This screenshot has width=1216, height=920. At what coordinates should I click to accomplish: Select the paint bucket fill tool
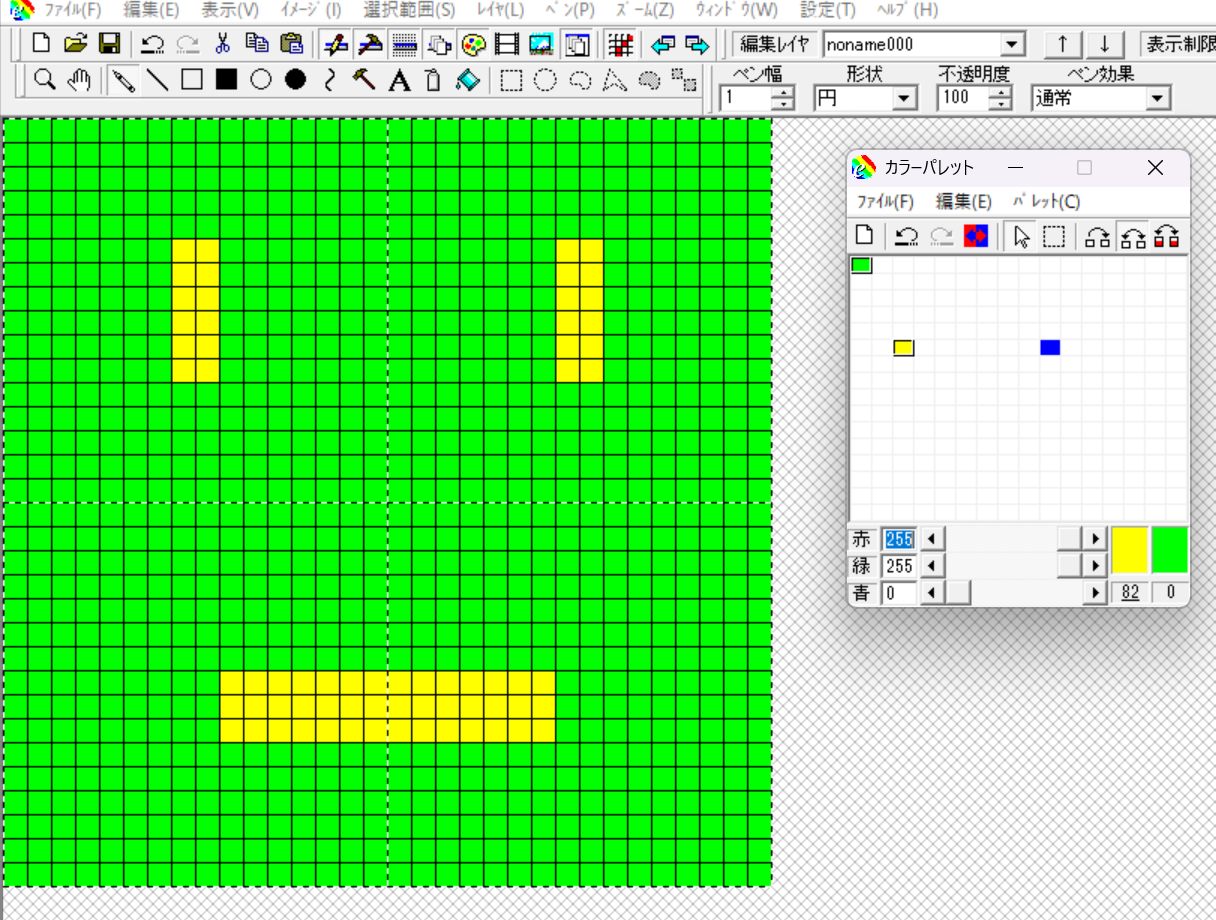click(466, 80)
